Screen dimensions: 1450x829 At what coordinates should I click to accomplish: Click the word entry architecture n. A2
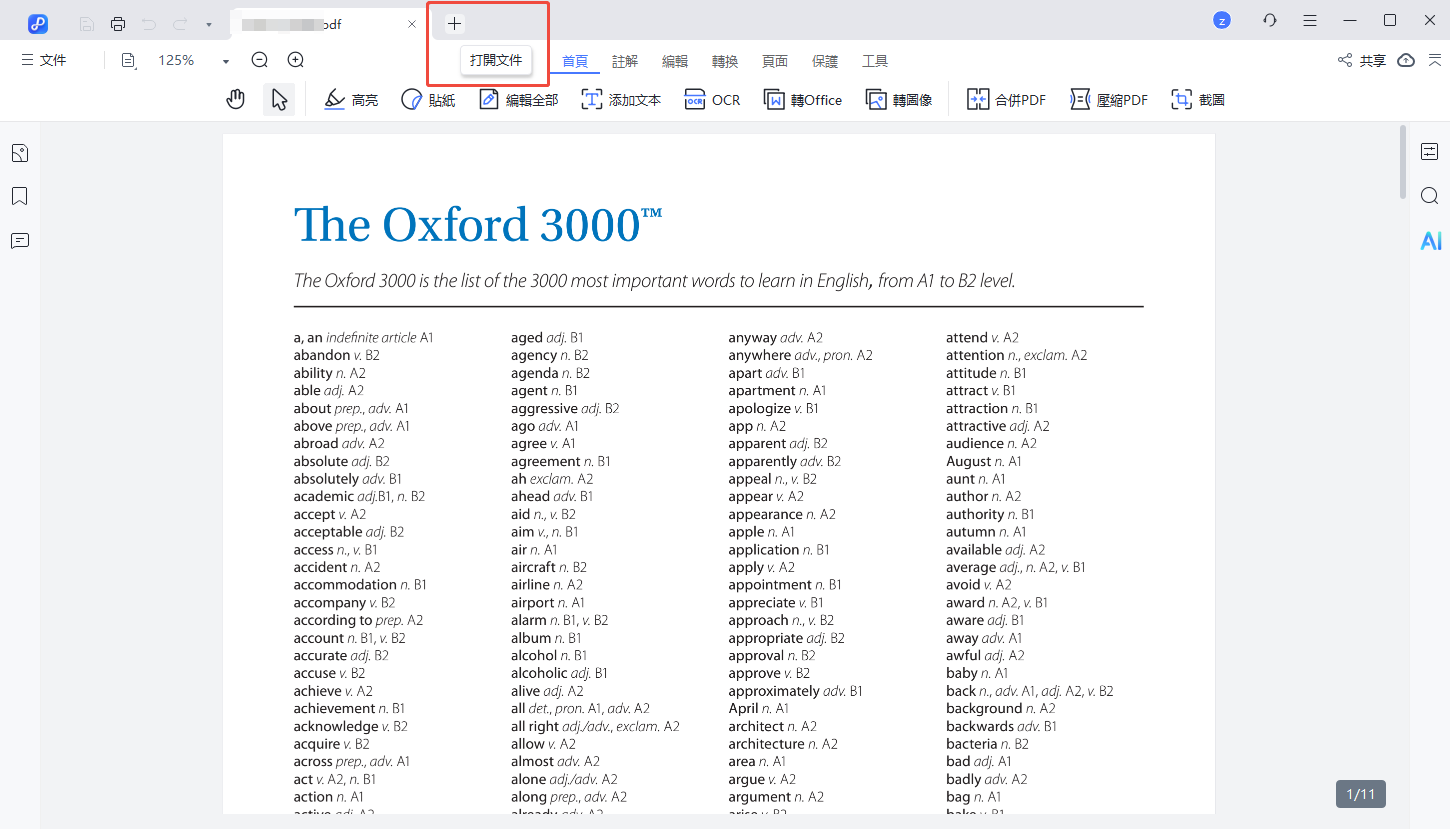[x=783, y=744]
